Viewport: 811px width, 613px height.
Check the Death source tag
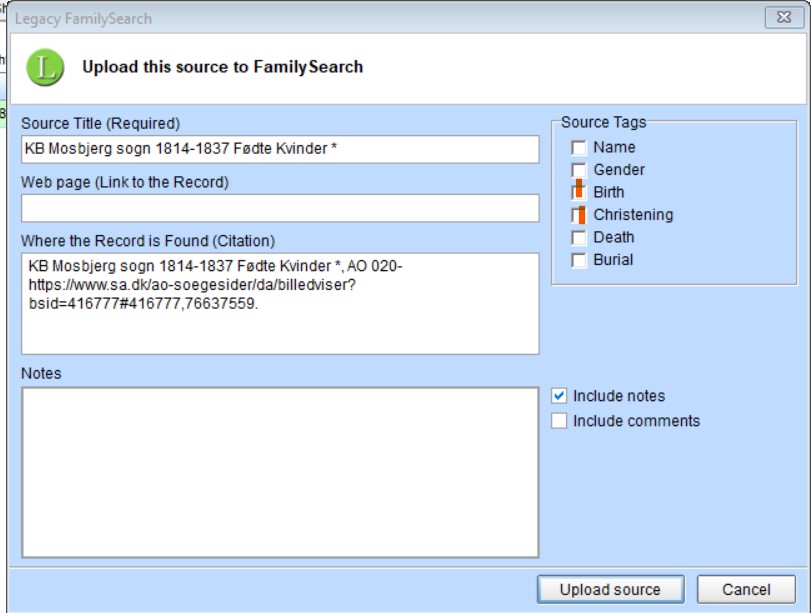579,237
